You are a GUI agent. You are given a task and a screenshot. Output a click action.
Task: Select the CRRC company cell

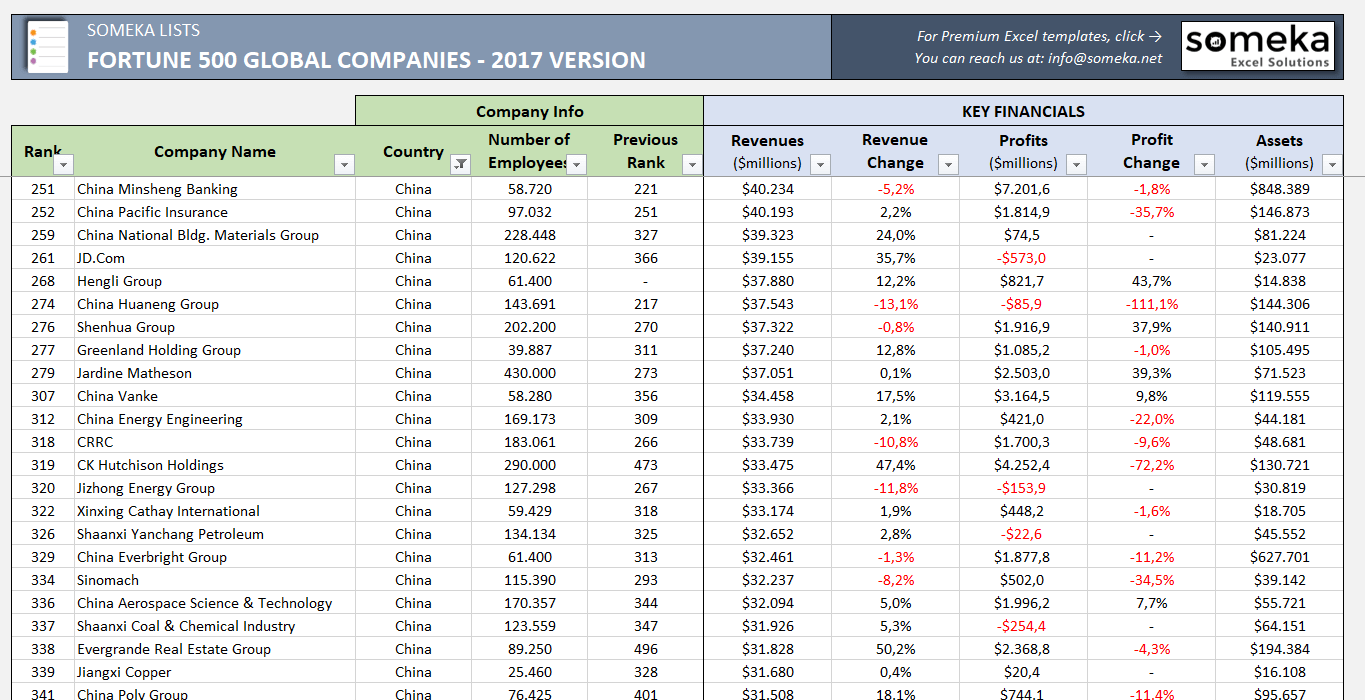pyautogui.click(x=214, y=442)
